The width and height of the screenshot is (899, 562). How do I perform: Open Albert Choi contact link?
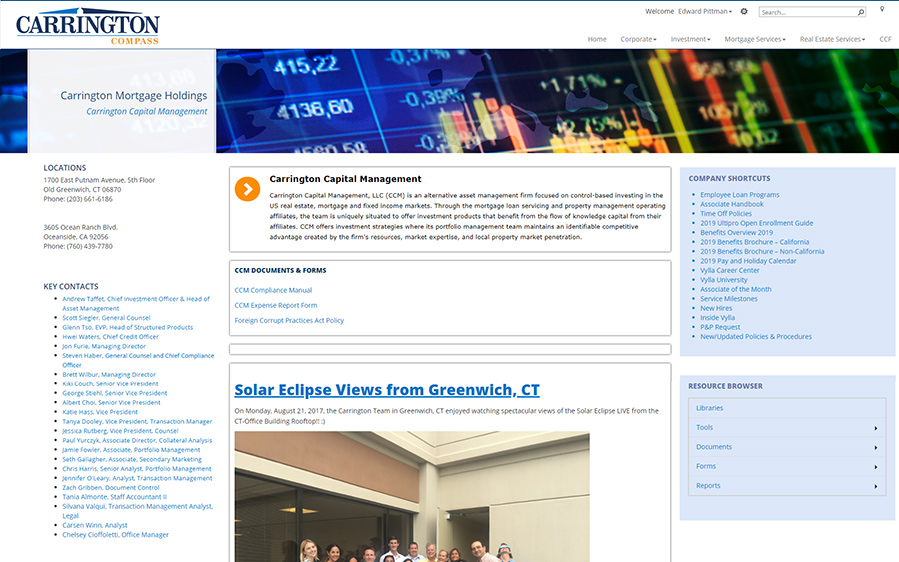coord(111,403)
